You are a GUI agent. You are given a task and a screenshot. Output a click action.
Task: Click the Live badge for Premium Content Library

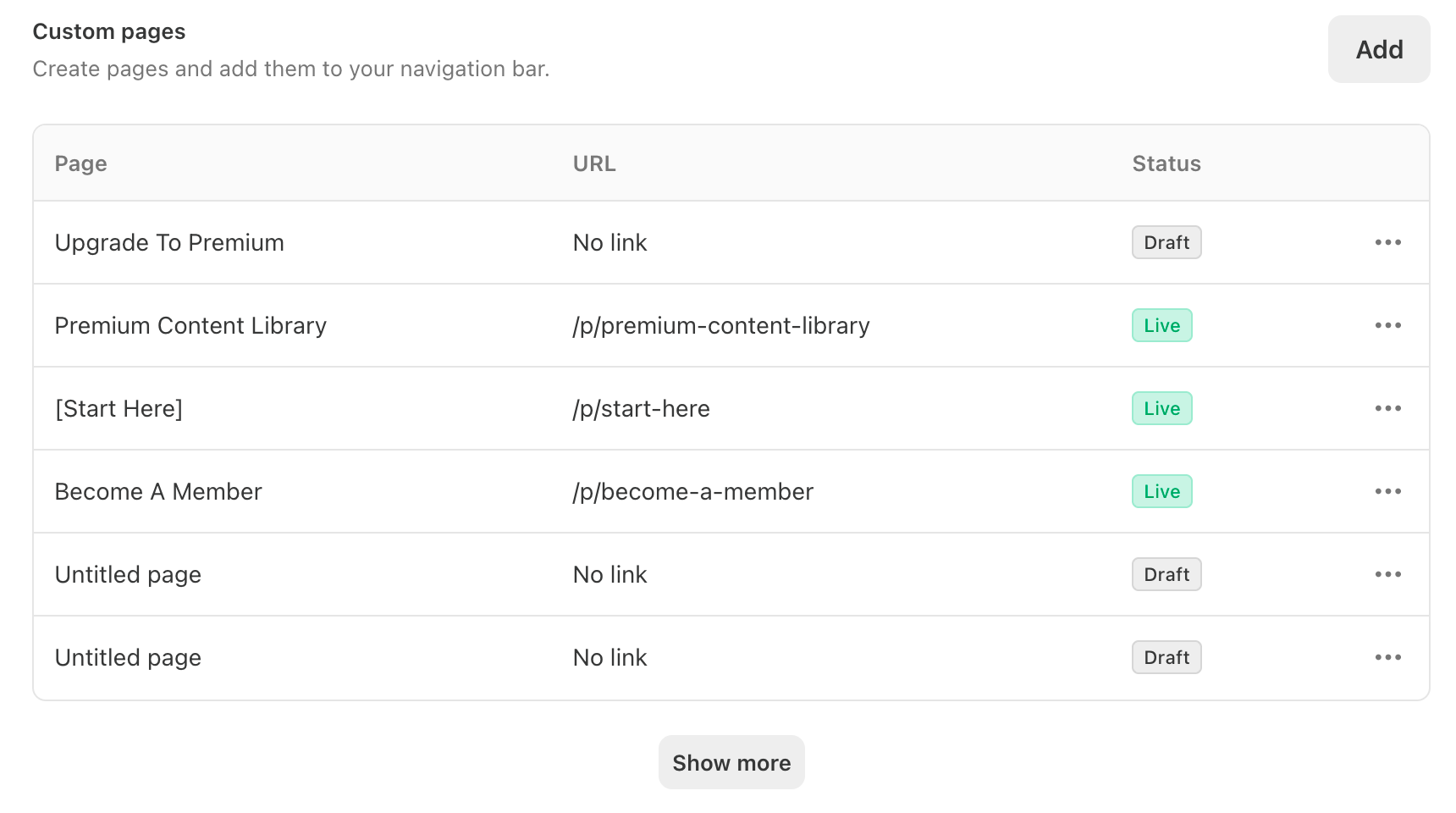point(1161,325)
